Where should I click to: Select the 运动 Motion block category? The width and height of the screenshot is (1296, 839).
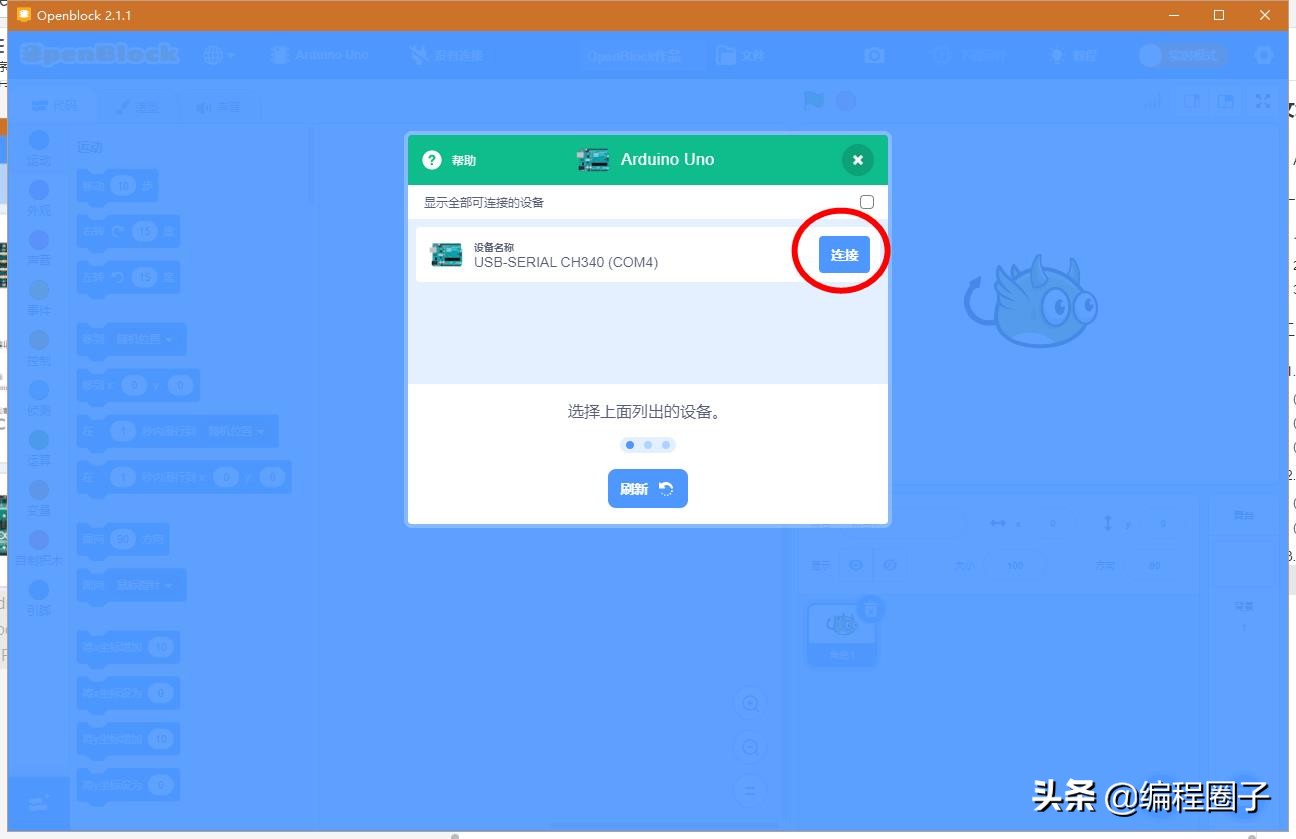[38, 147]
